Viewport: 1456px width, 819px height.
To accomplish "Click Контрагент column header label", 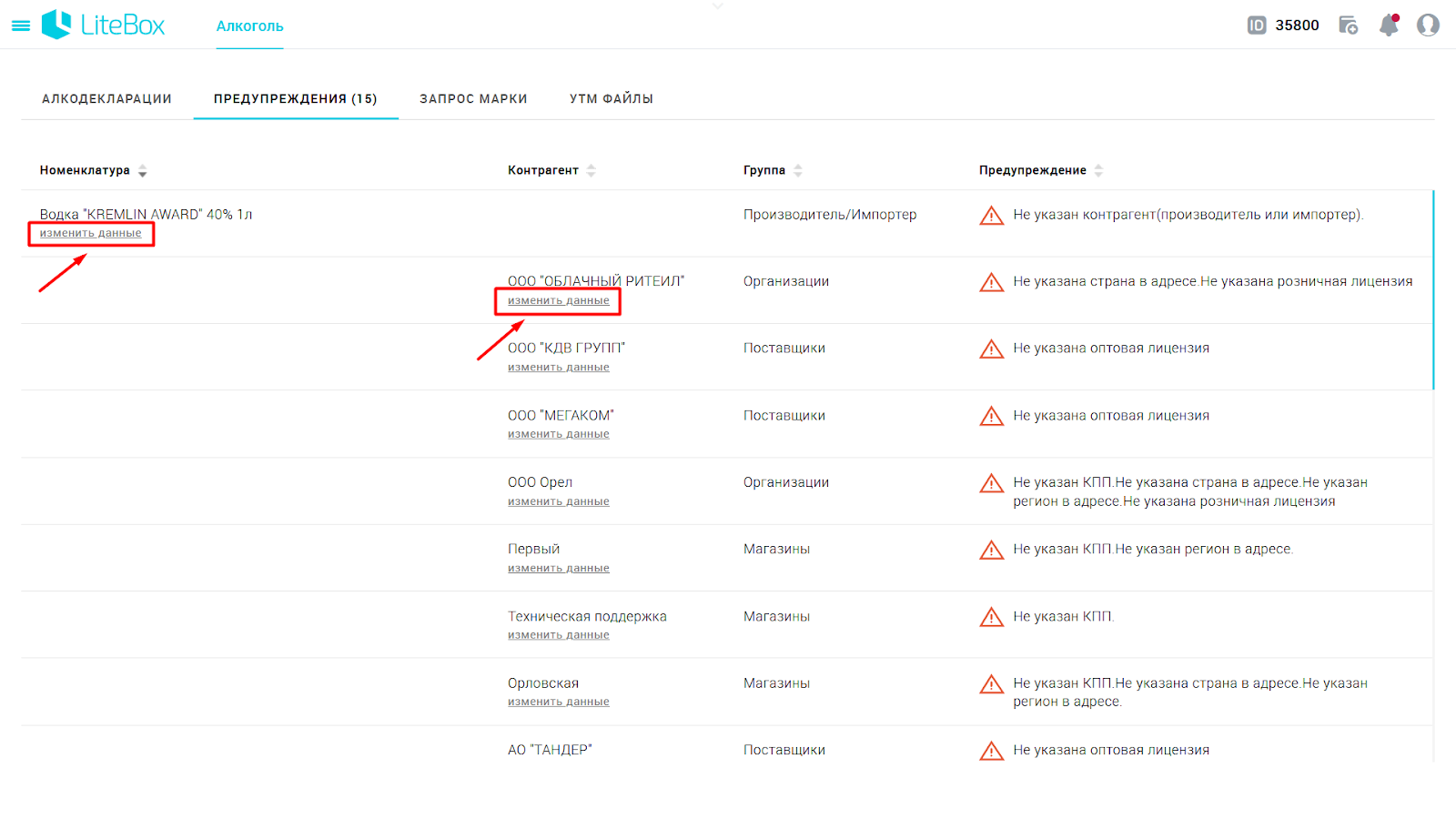I will [x=543, y=170].
